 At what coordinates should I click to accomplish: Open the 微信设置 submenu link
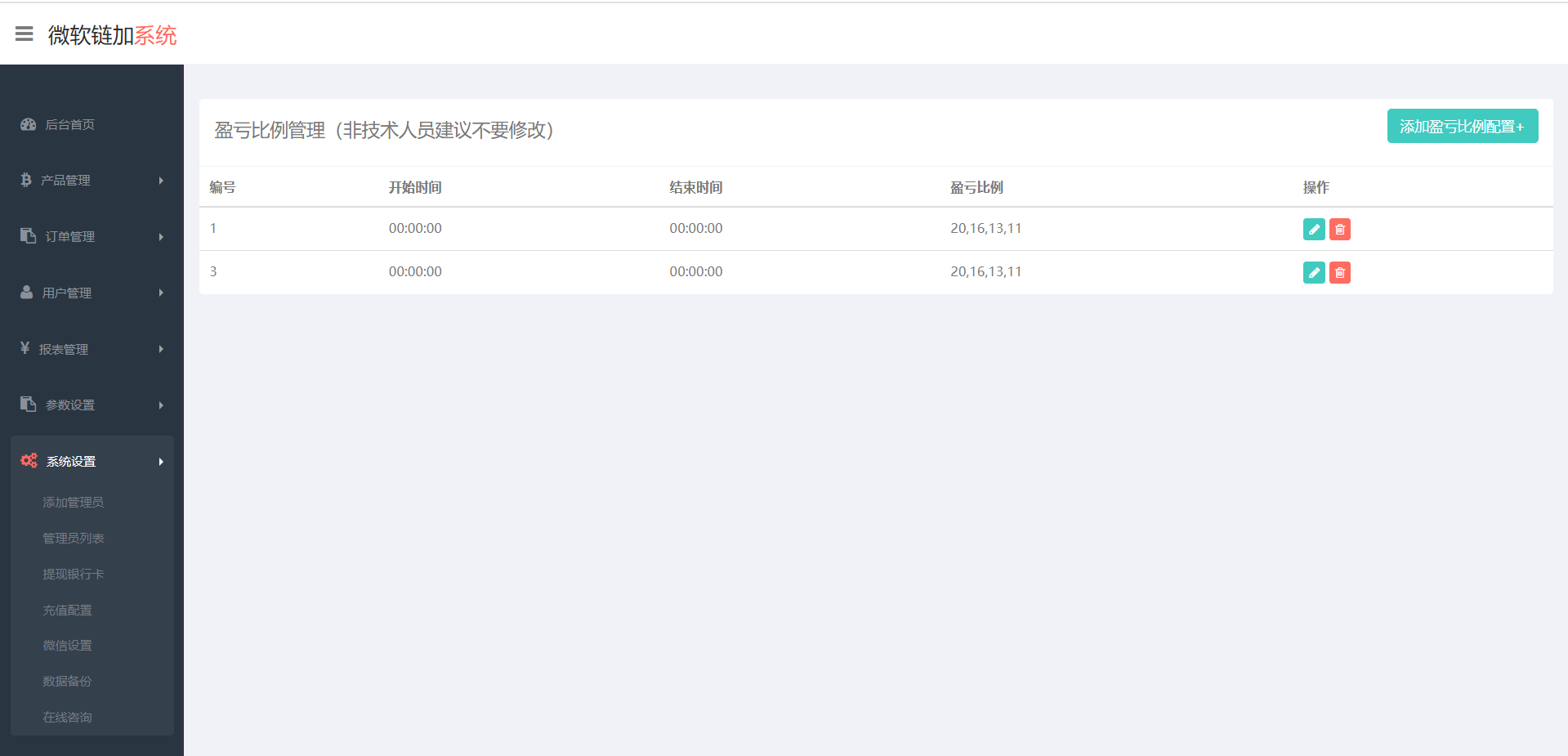(x=67, y=645)
